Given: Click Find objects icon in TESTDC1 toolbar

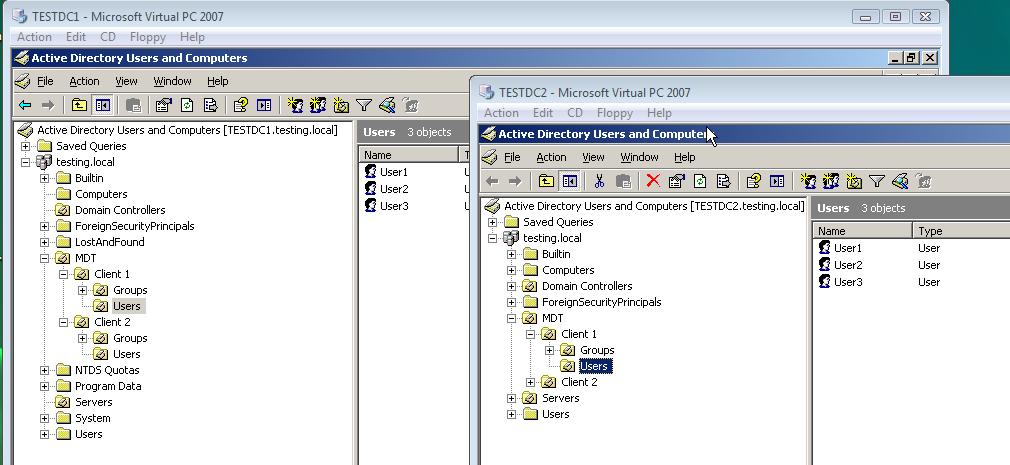Looking at the screenshot, I should [387, 105].
